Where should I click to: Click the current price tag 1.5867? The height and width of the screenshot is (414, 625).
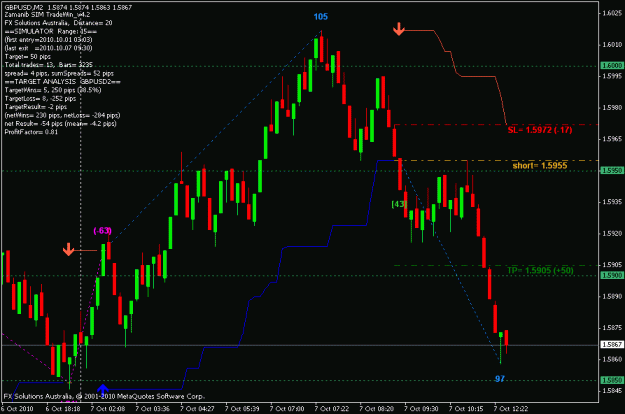[612, 345]
